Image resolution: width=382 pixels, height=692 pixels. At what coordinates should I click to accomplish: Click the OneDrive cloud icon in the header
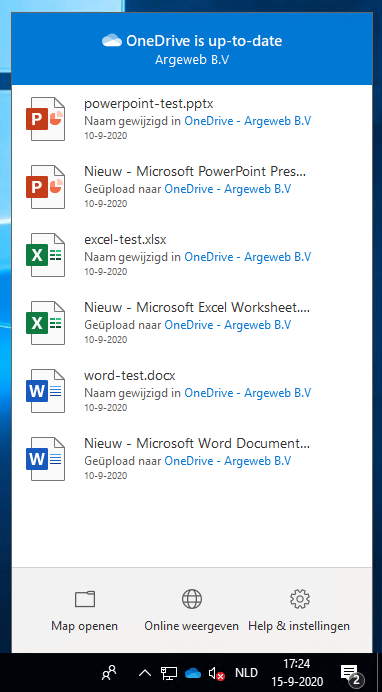click(x=112, y=41)
